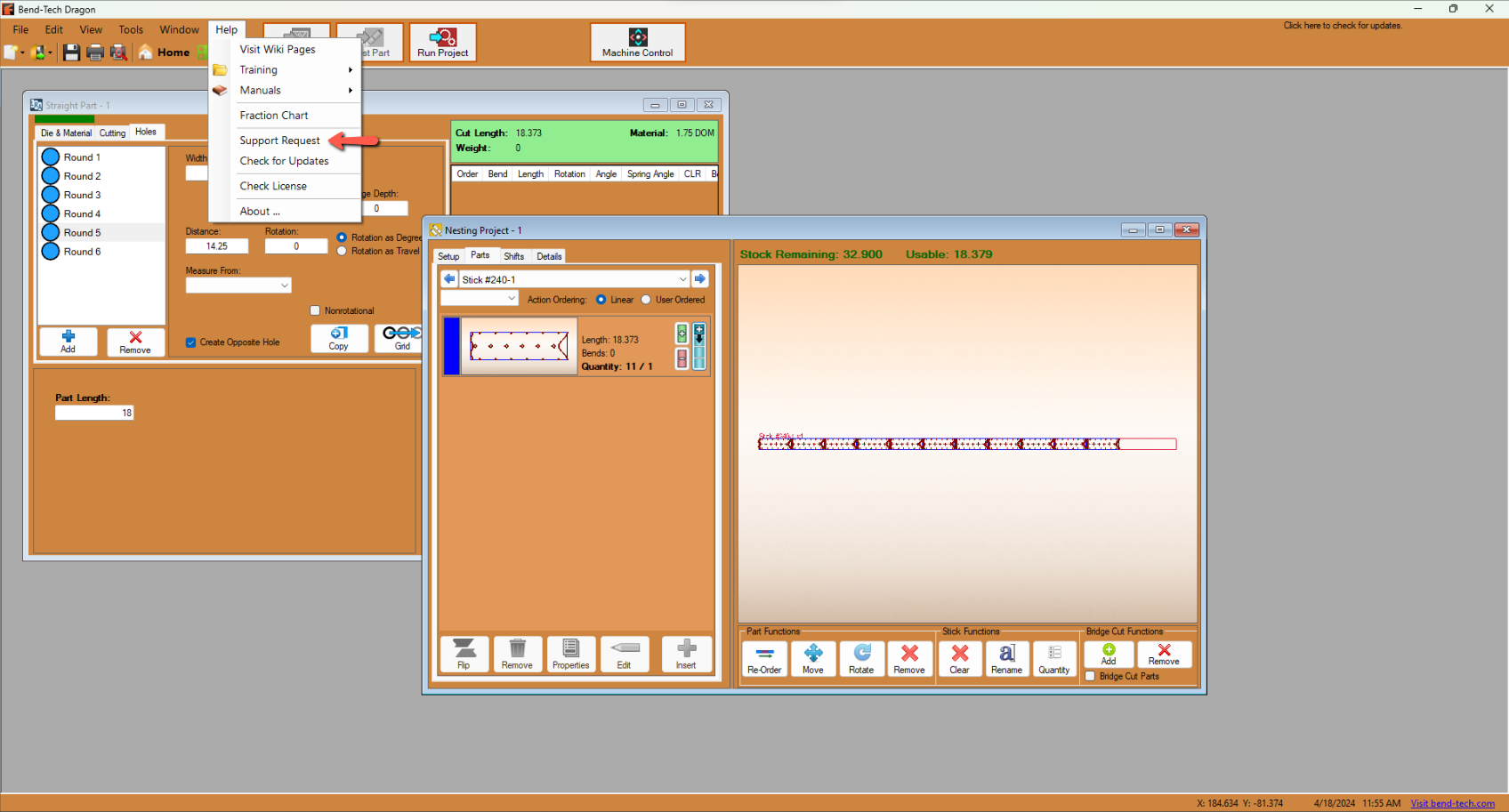Click Quantity in Stick Functions

pos(1054,659)
